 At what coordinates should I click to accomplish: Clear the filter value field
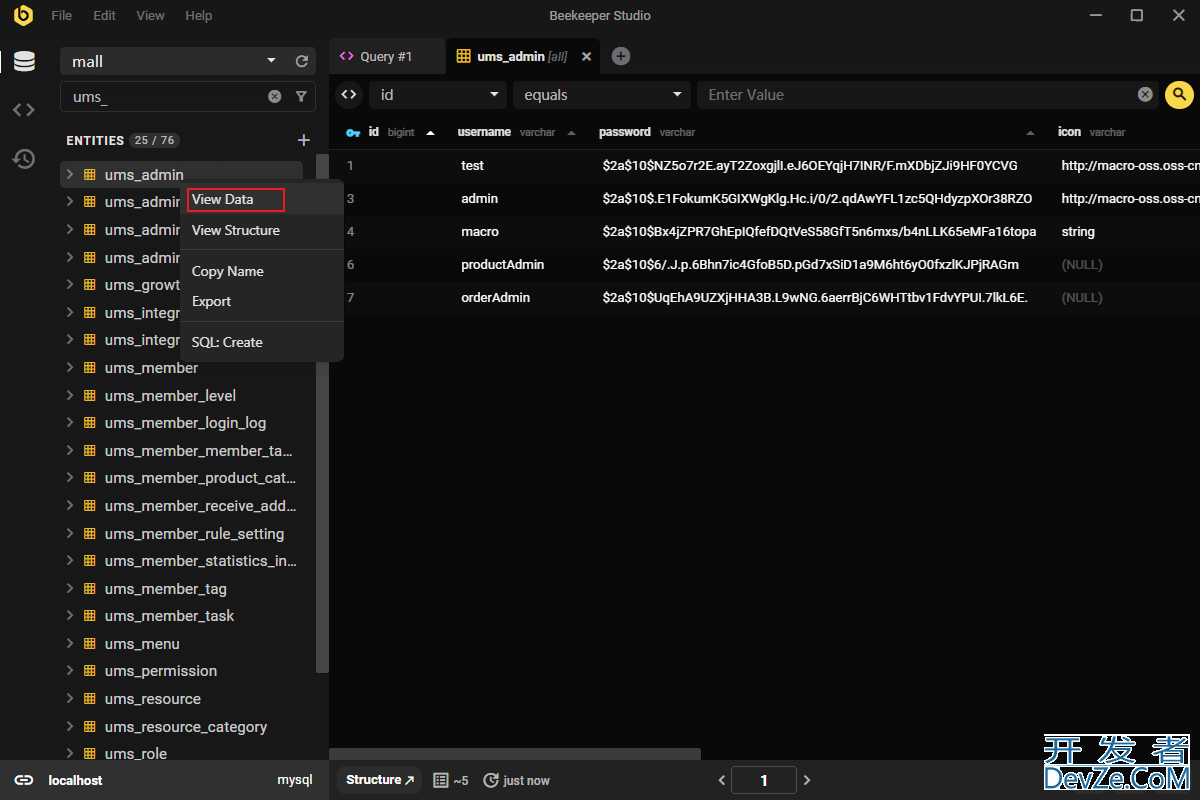coord(1145,95)
